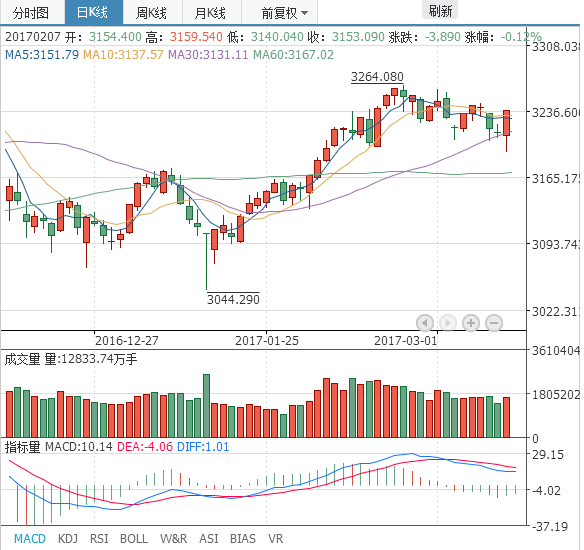Switch to the KDJ indicator
The width and height of the screenshot is (584, 550).
[68, 538]
